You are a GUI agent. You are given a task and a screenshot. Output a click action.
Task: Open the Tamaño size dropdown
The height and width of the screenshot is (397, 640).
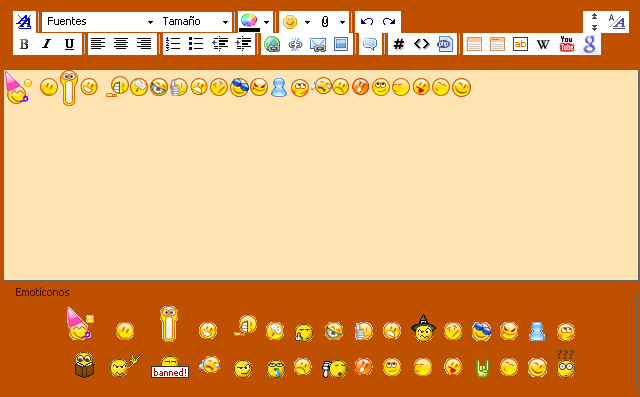tap(195, 22)
